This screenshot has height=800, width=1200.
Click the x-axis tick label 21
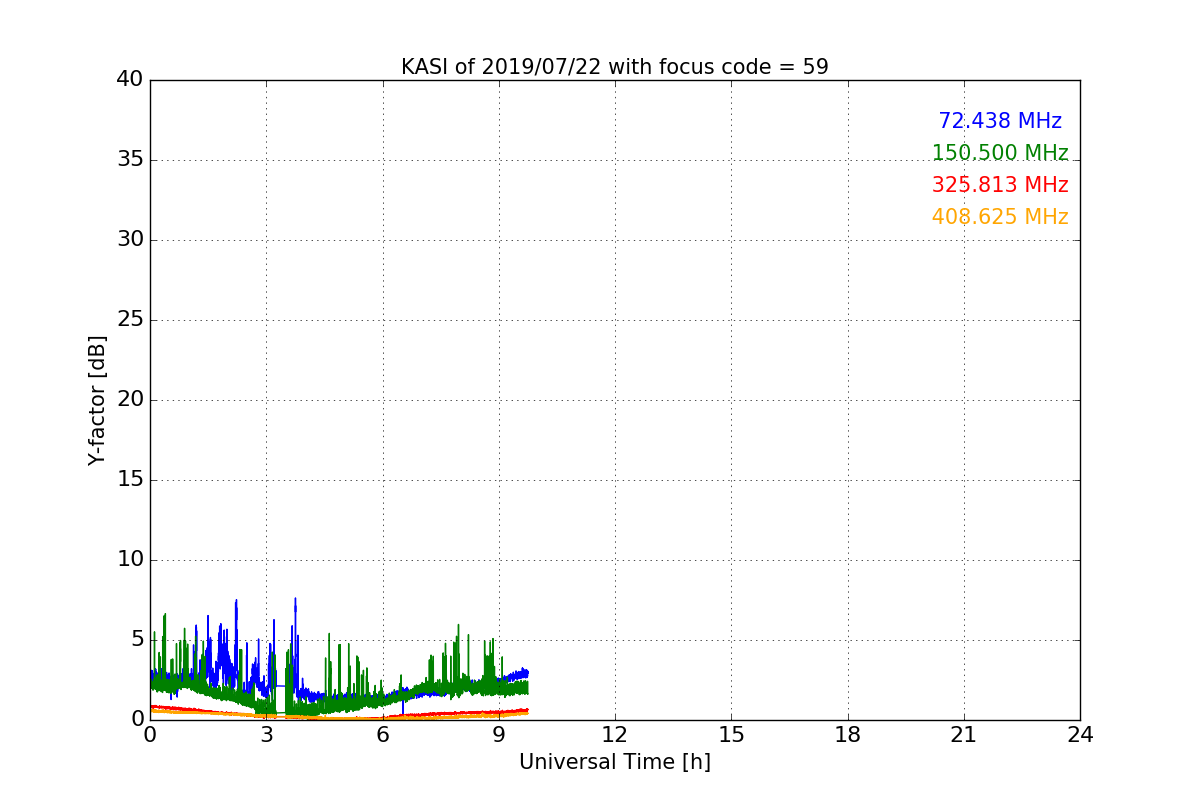pyautogui.click(x=964, y=734)
